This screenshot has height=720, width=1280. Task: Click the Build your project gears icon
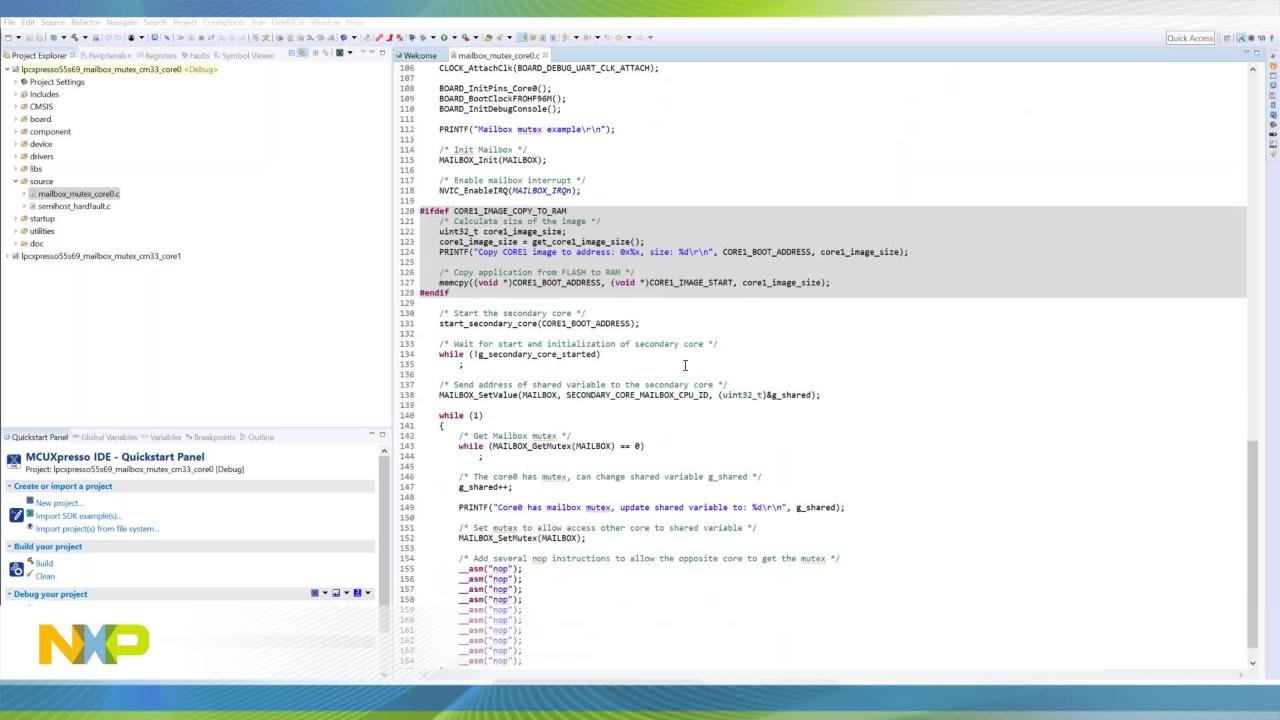pyautogui.click(x=16, y=569)
